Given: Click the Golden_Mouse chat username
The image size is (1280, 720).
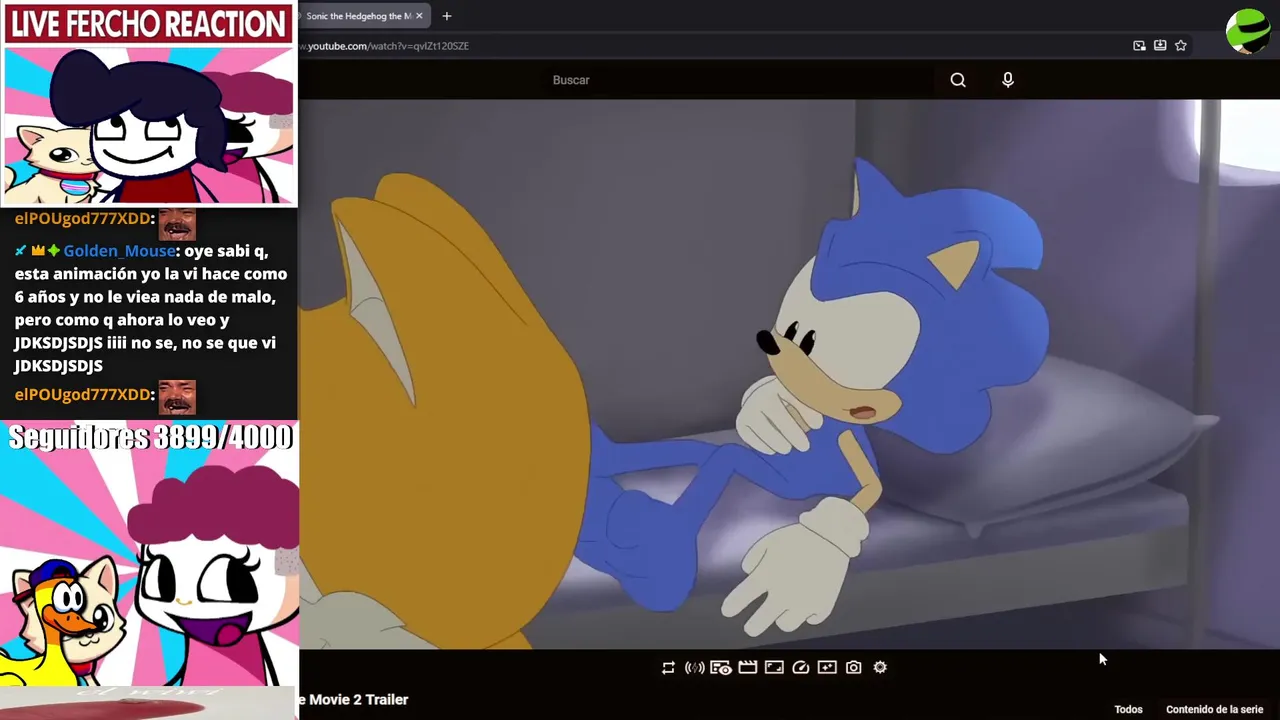Looking at the screenshot, I should tap(119, 251).
